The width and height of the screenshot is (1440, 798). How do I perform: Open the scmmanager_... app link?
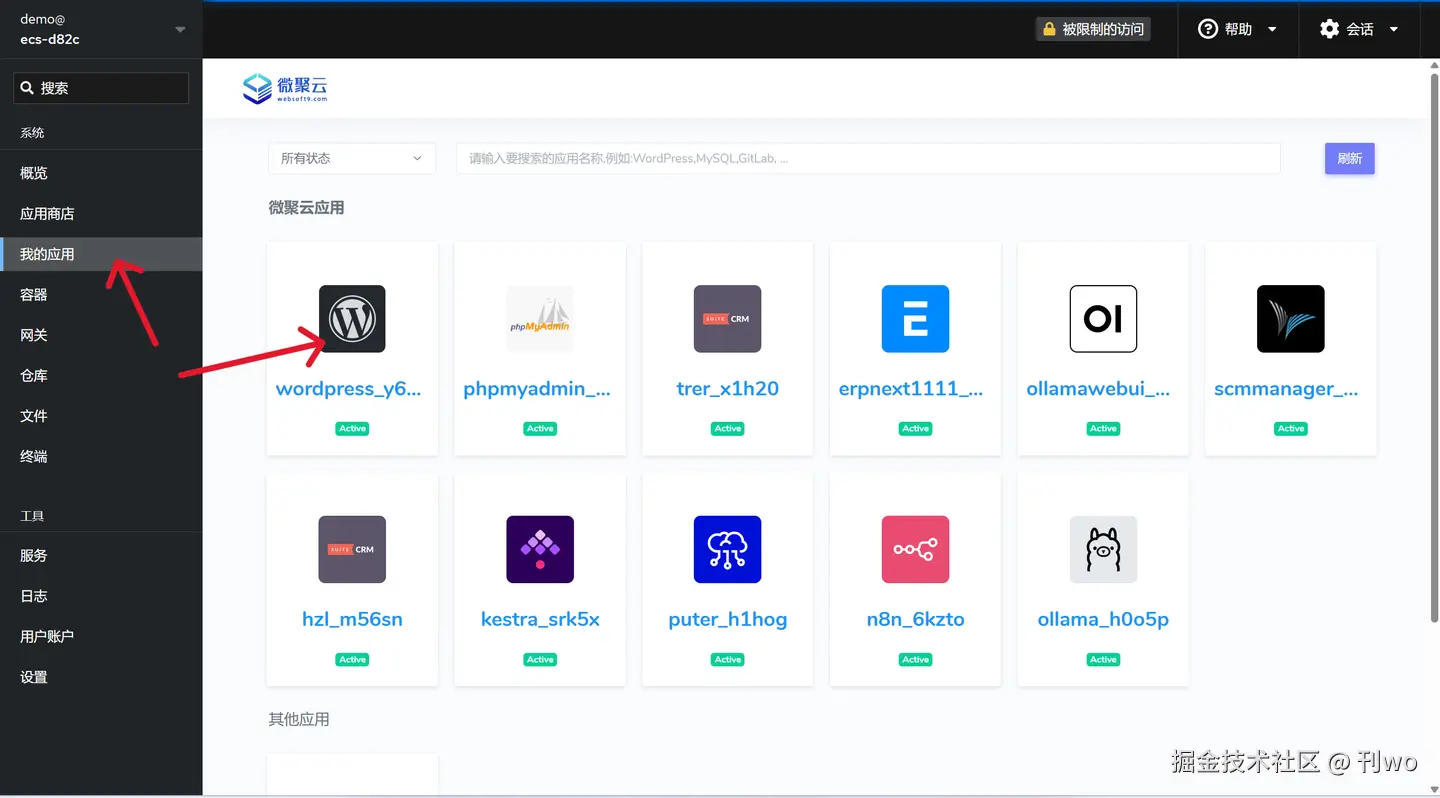[x=1286, y=389]
